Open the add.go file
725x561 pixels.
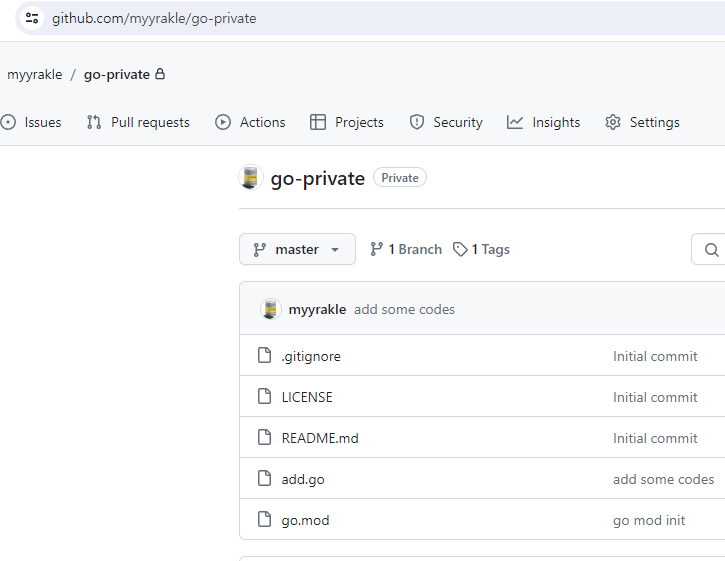click(x=303, y=479)
